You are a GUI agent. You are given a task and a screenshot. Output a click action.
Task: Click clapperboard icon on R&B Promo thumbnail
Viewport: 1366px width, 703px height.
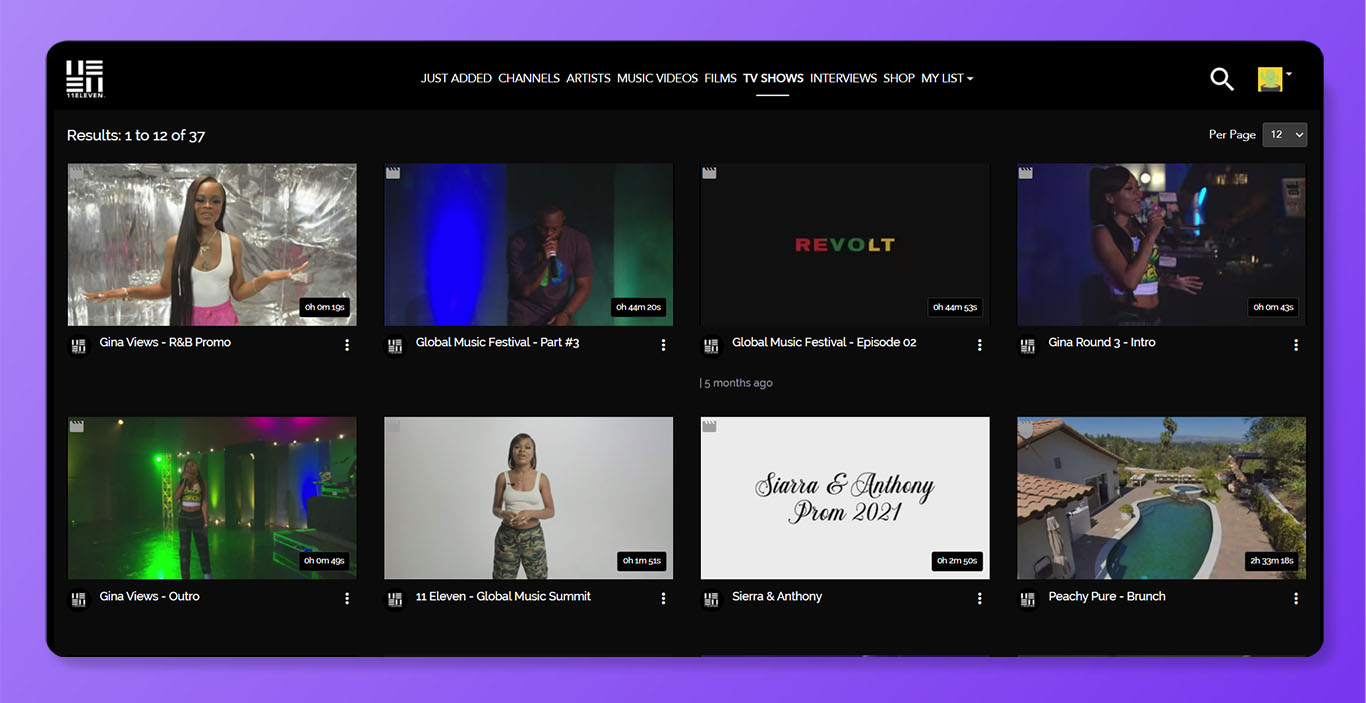77,173
